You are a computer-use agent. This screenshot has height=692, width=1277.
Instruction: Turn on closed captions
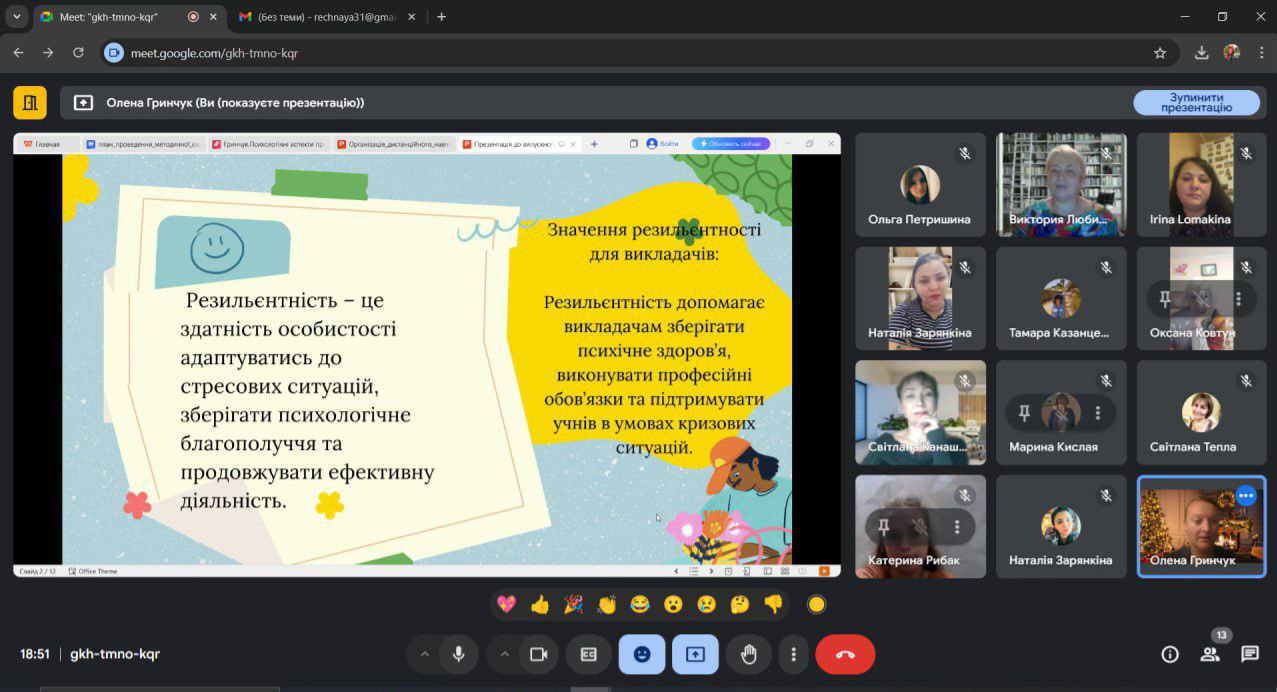589,654
